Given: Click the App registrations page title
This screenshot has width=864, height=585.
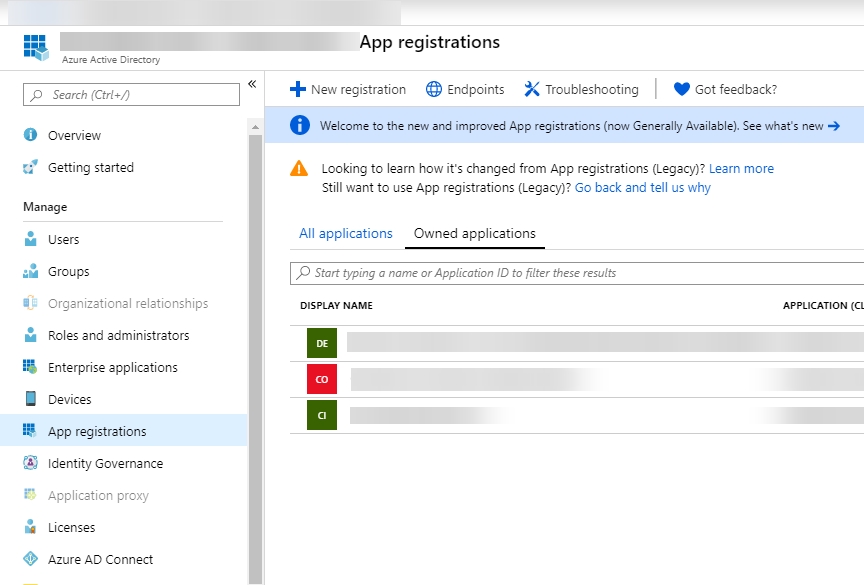Looking at the screenshot, I should coord(430,42).
